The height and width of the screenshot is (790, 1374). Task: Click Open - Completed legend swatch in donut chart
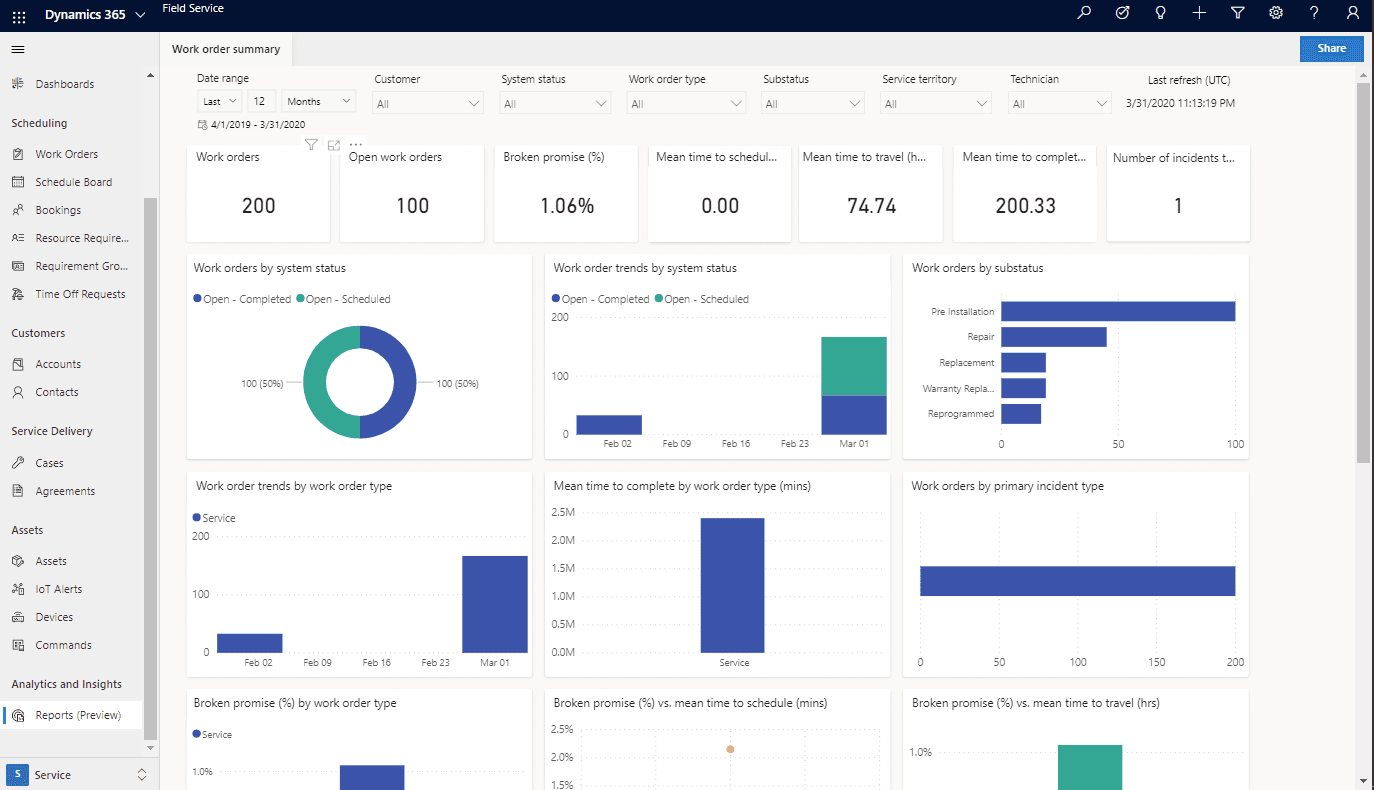(x=198, y=299)
